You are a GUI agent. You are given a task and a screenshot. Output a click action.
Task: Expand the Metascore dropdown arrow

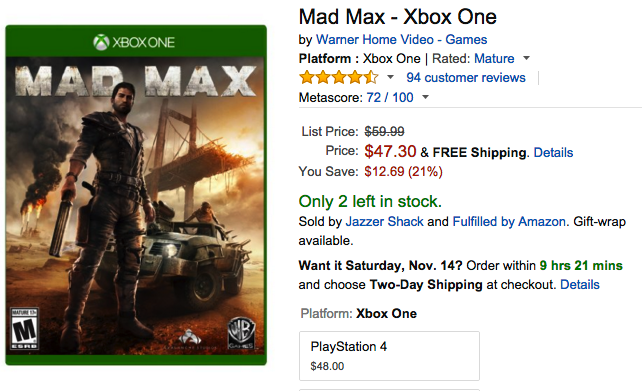425,97
